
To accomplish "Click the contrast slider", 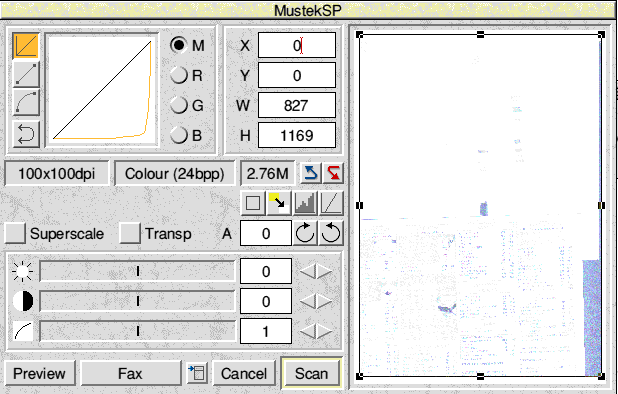I will 138,301.
